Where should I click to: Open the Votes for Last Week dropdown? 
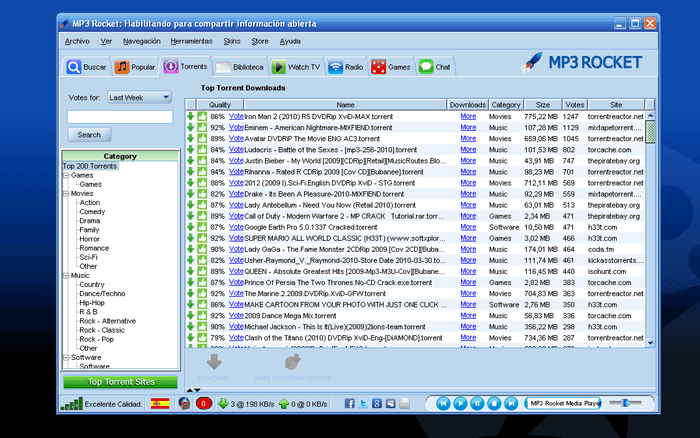(139, 97)
